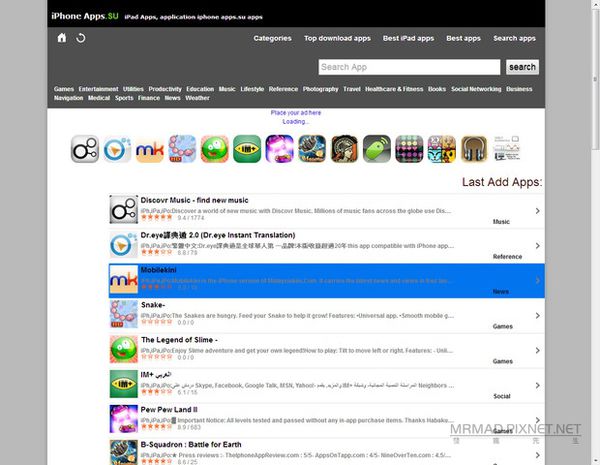Click the Games category link

click(x=64, y=89)
